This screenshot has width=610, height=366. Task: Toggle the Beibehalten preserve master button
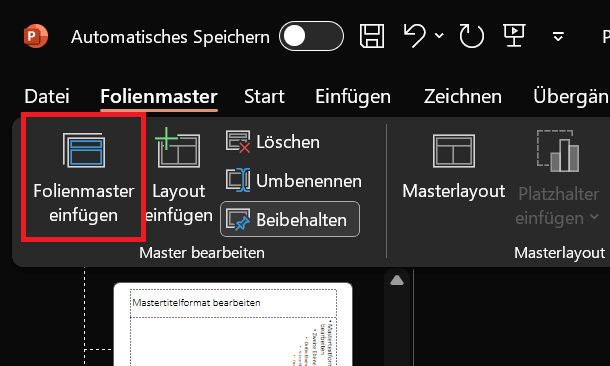(x=290, y=219)
